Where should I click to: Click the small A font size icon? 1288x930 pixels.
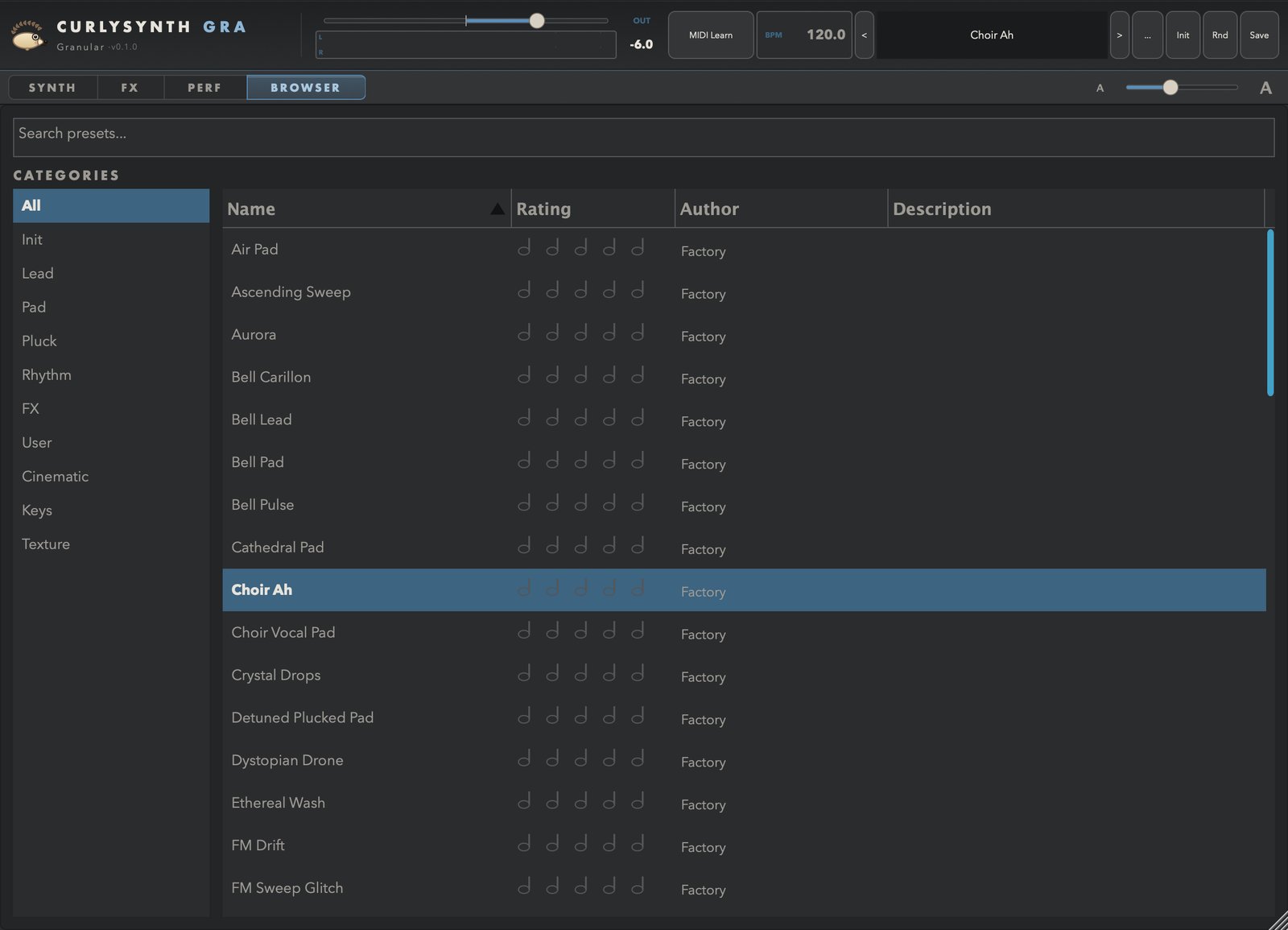(x=1100, y=88)
